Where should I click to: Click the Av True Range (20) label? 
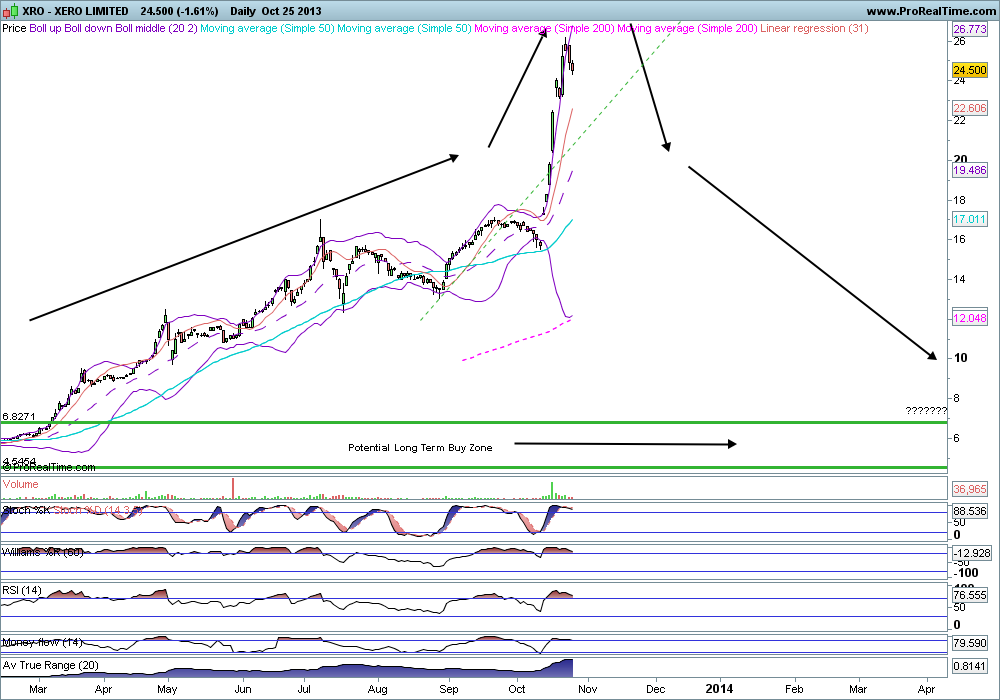point(51,665)
